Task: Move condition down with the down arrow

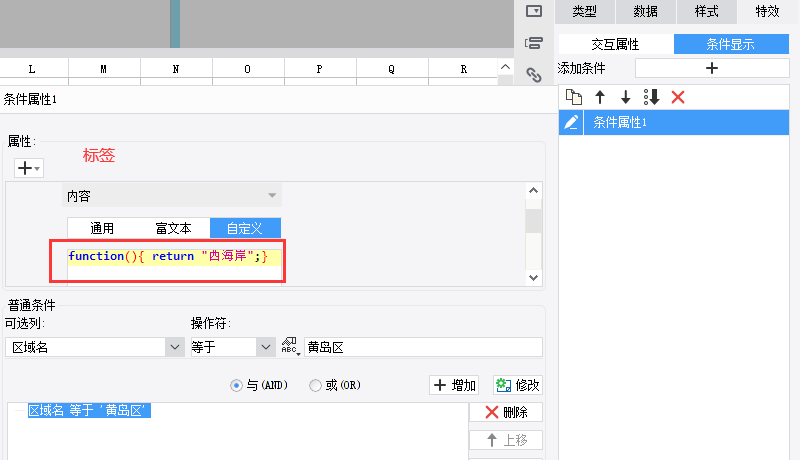Action: pyautogui.click(x=625, y=97)
